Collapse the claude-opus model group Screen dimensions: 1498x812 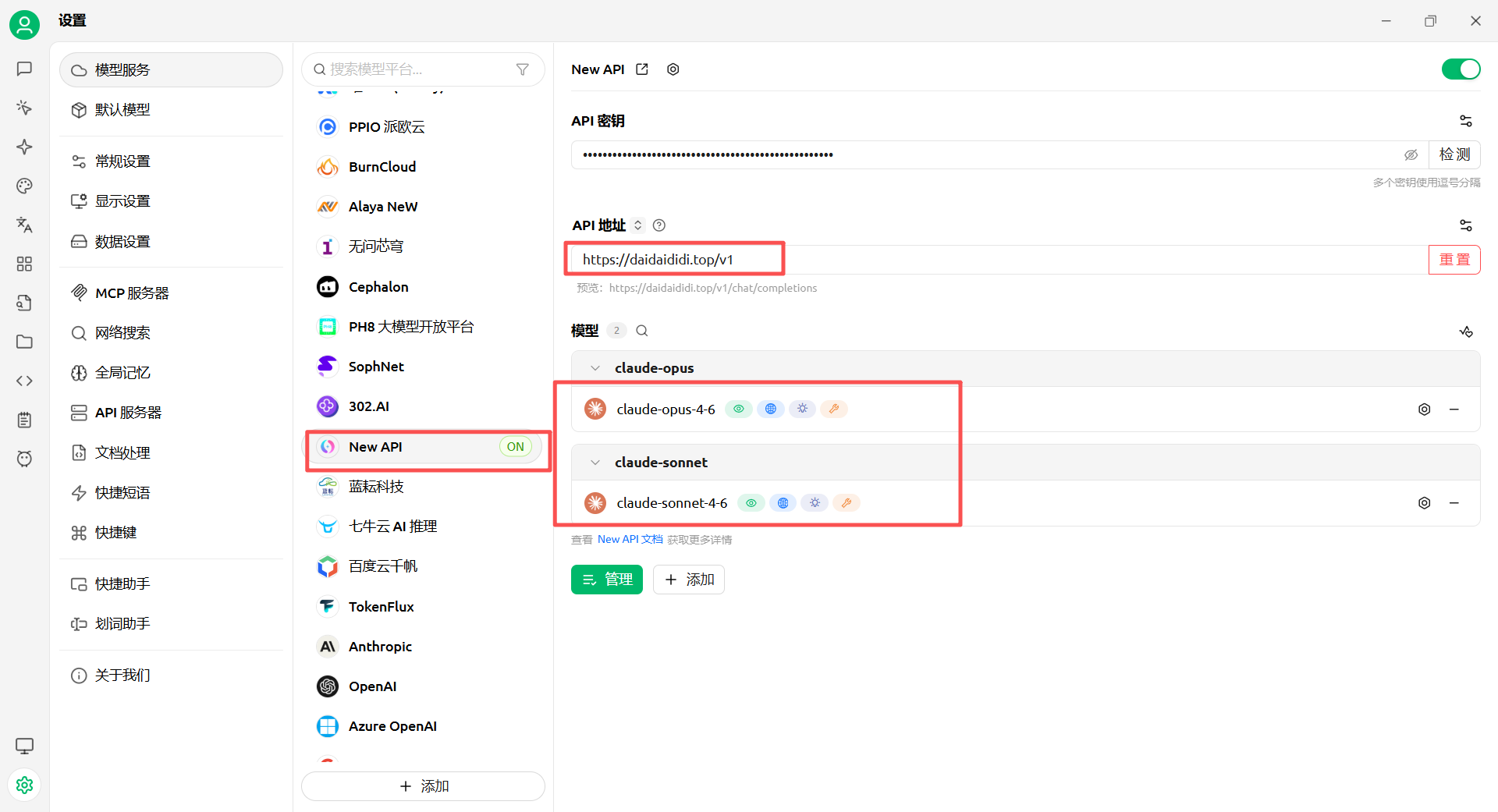point(595,368)
